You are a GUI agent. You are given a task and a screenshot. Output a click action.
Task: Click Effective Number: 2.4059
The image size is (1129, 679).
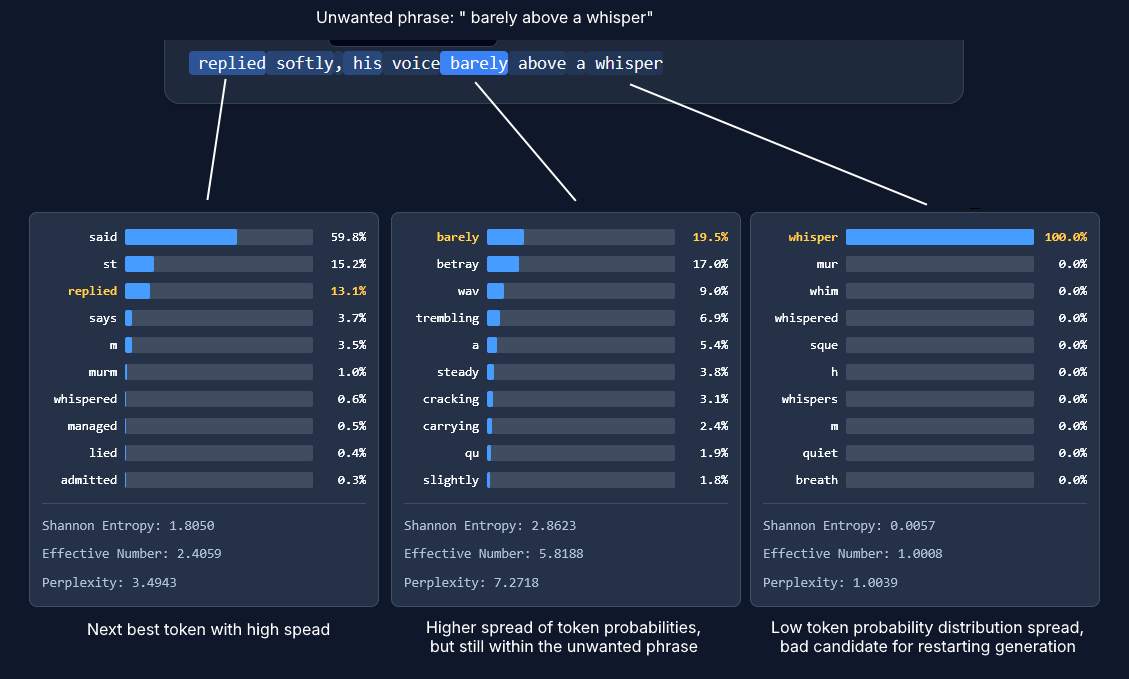[132, 554]
